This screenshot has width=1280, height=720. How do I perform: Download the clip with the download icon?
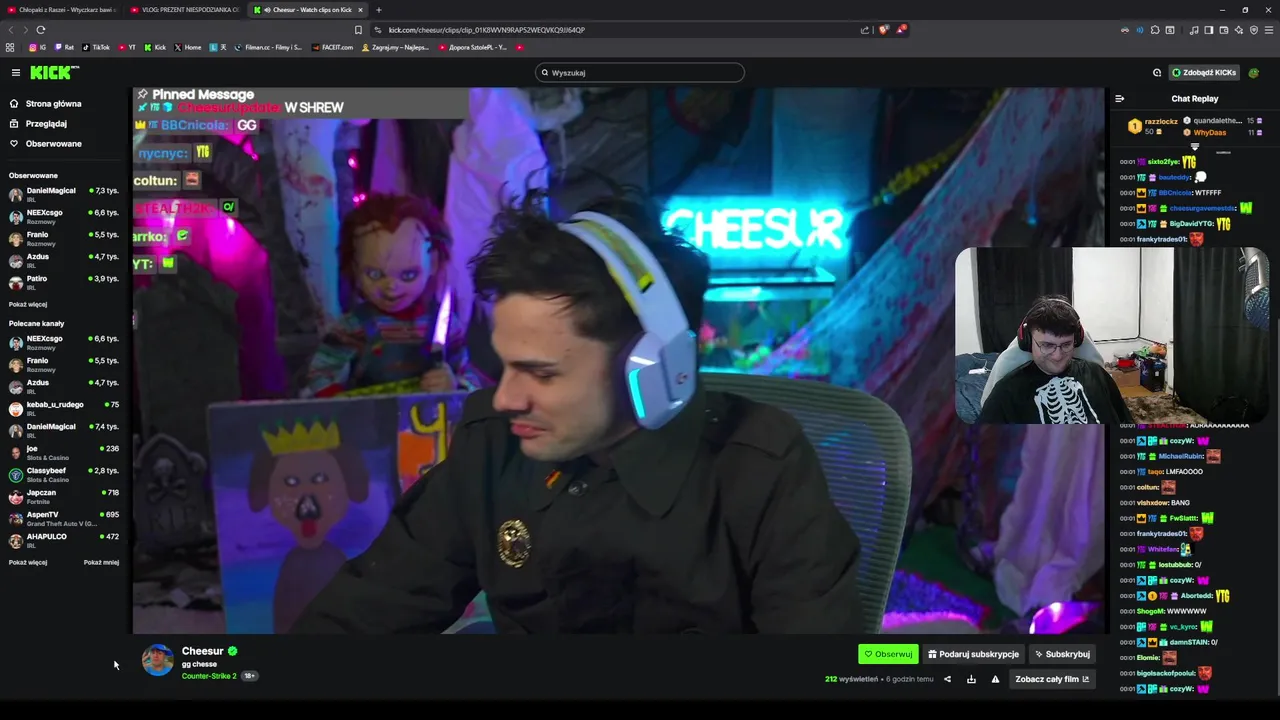(971, 679)
